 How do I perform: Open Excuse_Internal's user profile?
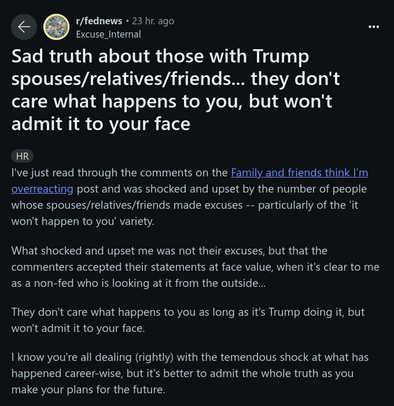pyautogui.click(x=108, y=34)
